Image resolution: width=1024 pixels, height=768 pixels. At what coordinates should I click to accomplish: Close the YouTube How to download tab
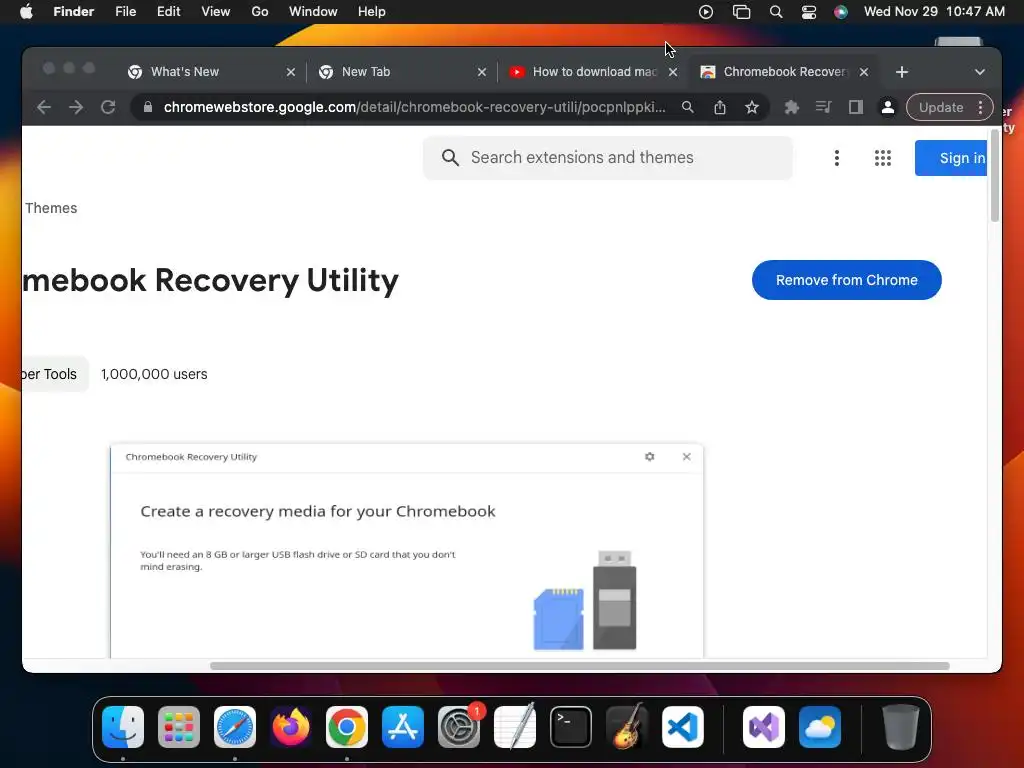pyautogui.click(x=673, y=72)
